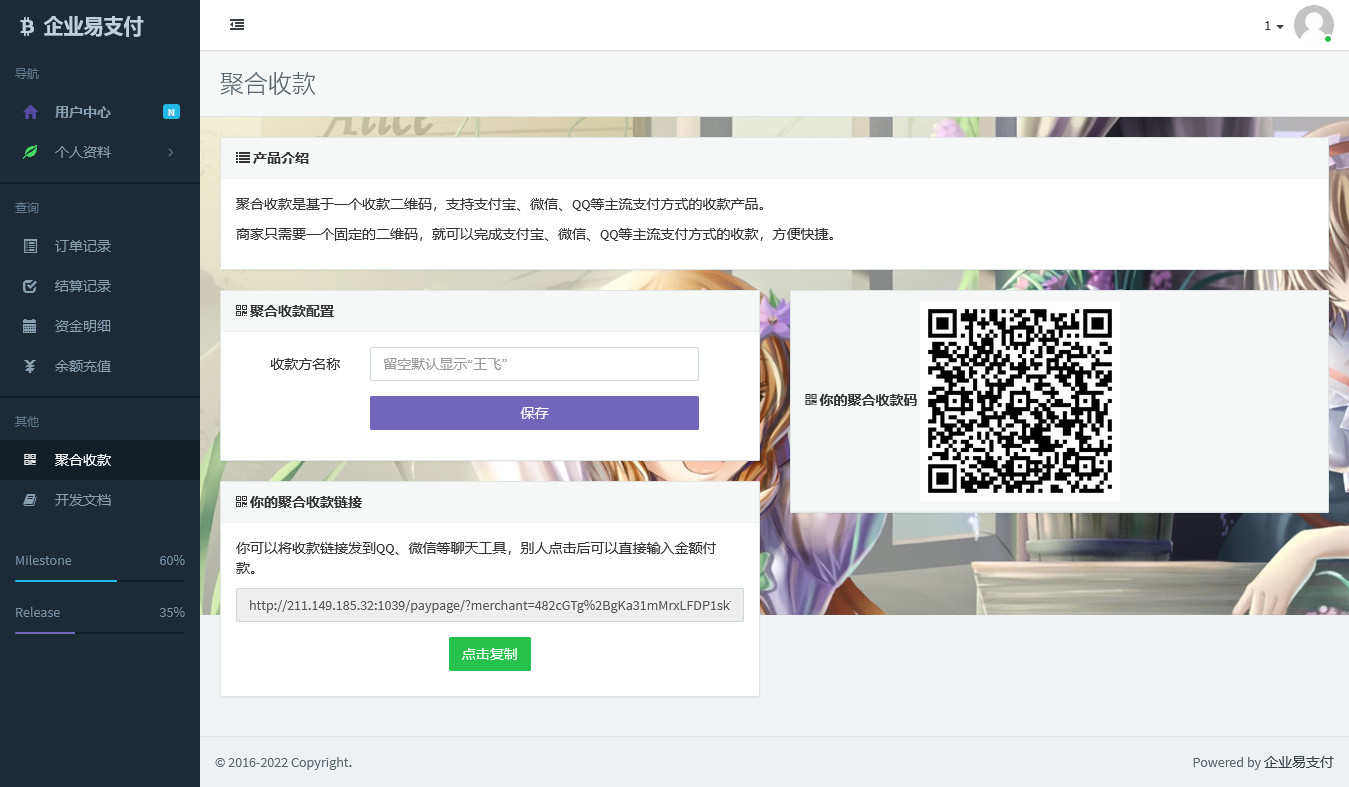This screenshot has width=1349, height=787.
Task: Click the 聚合收款码 QR code image
Action: click(1019, 401)
